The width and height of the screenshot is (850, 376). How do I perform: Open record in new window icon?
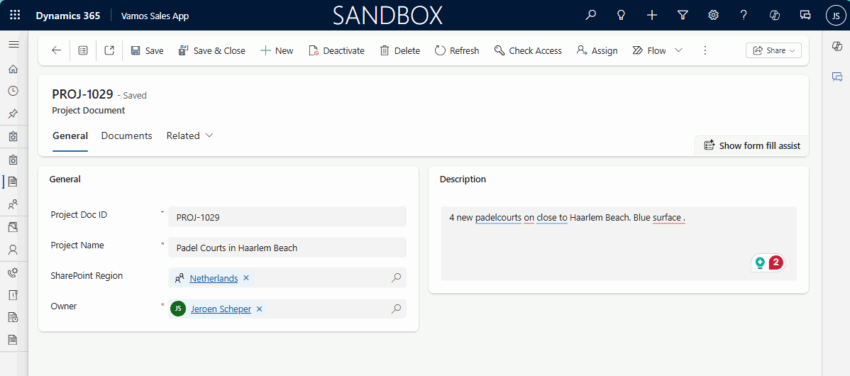[110, 50]
